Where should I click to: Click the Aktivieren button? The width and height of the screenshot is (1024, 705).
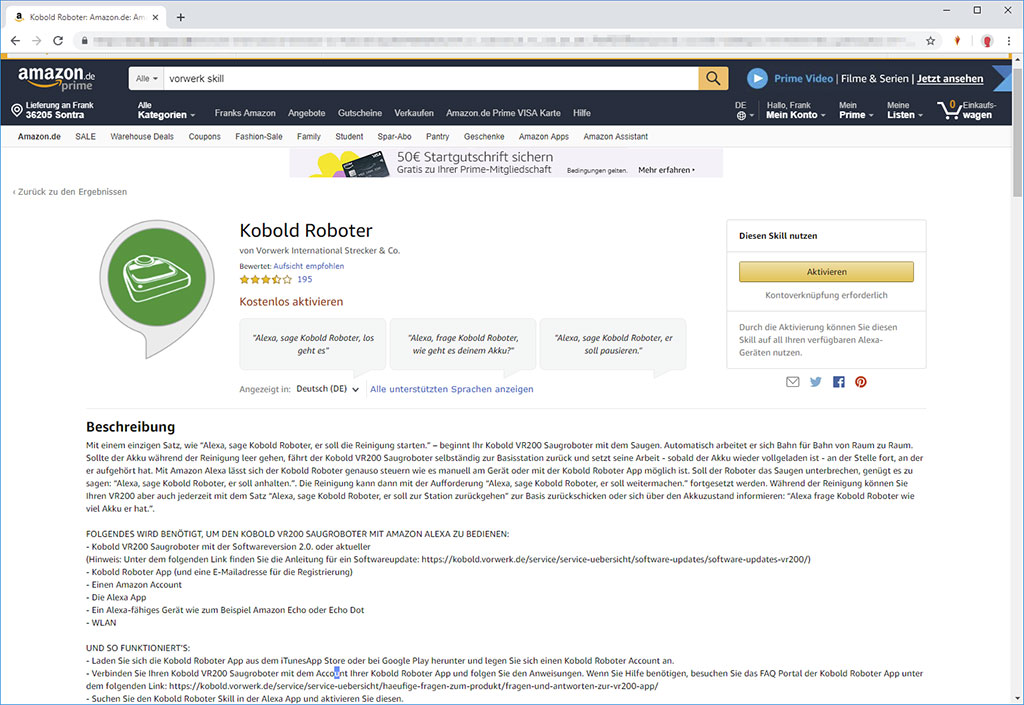pyautogui.click(x=826, y=272)
